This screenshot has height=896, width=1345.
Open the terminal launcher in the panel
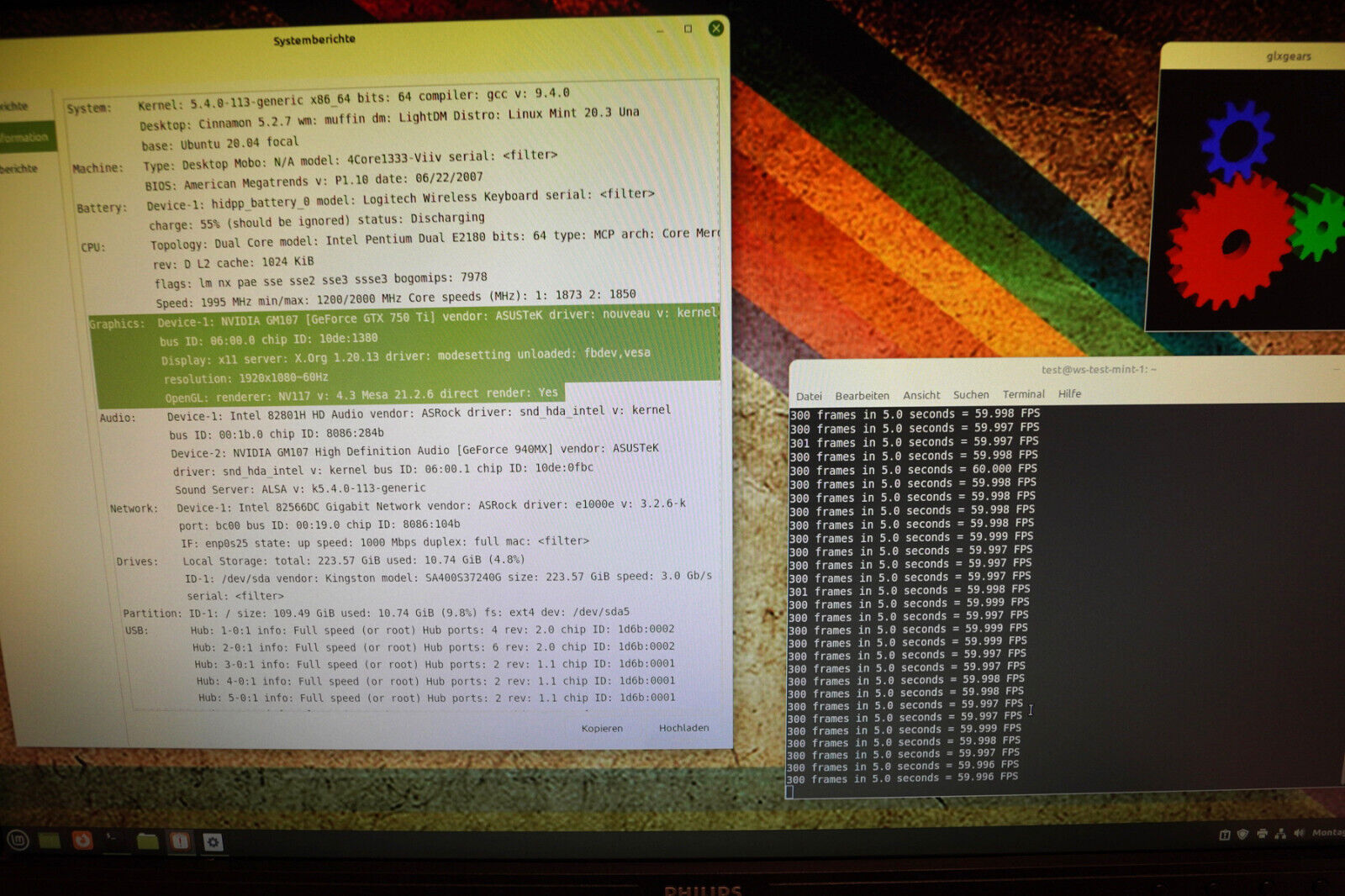(113, 840)
